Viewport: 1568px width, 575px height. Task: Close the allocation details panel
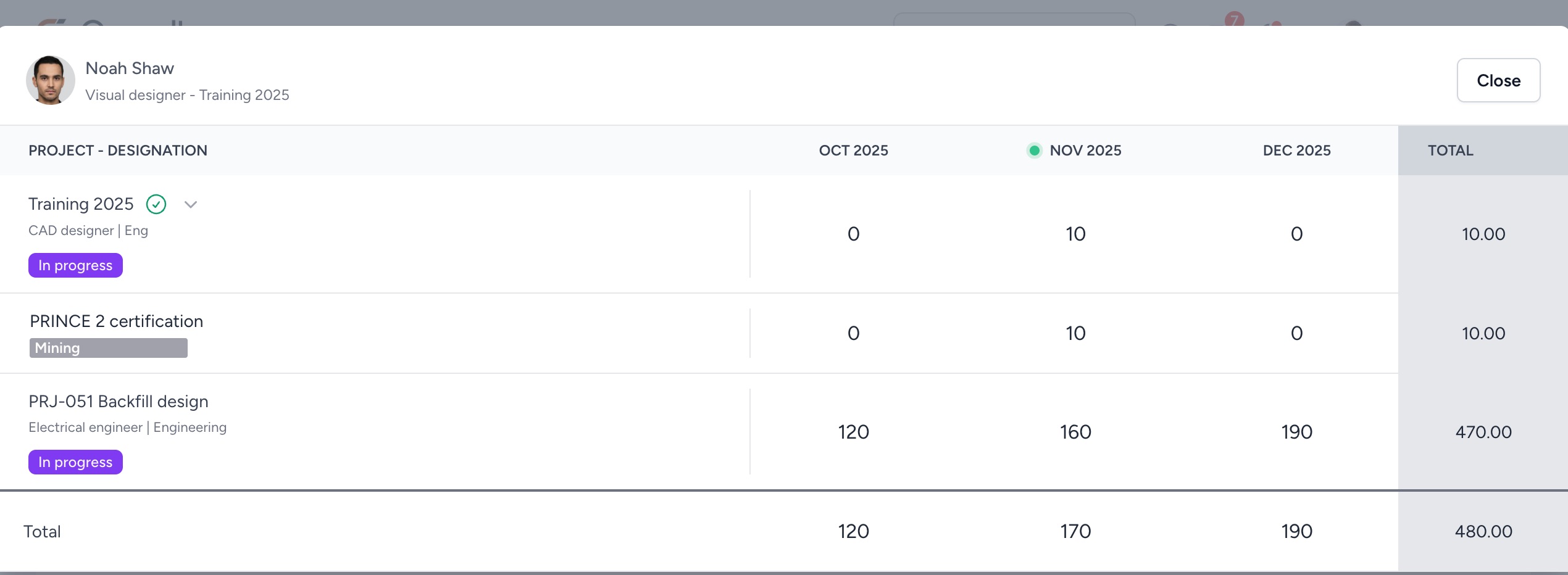pos(1498,80)
